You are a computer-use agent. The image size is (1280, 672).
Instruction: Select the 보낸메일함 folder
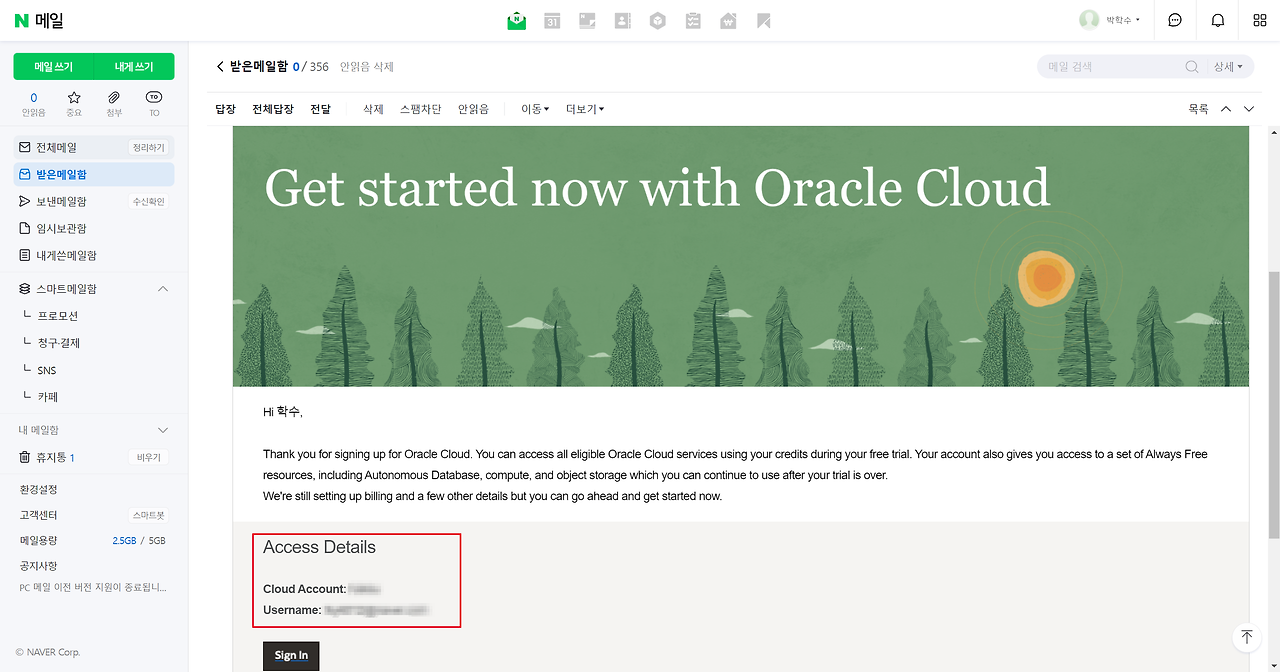pos(61,201)
